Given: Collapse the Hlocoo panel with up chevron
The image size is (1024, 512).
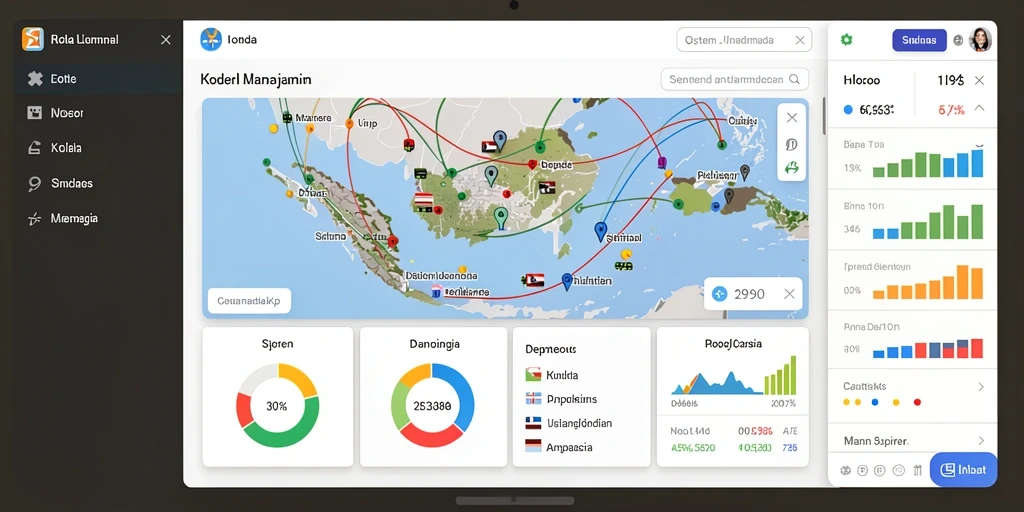Looking at the screenshot, I should click(x=979, y=109).
